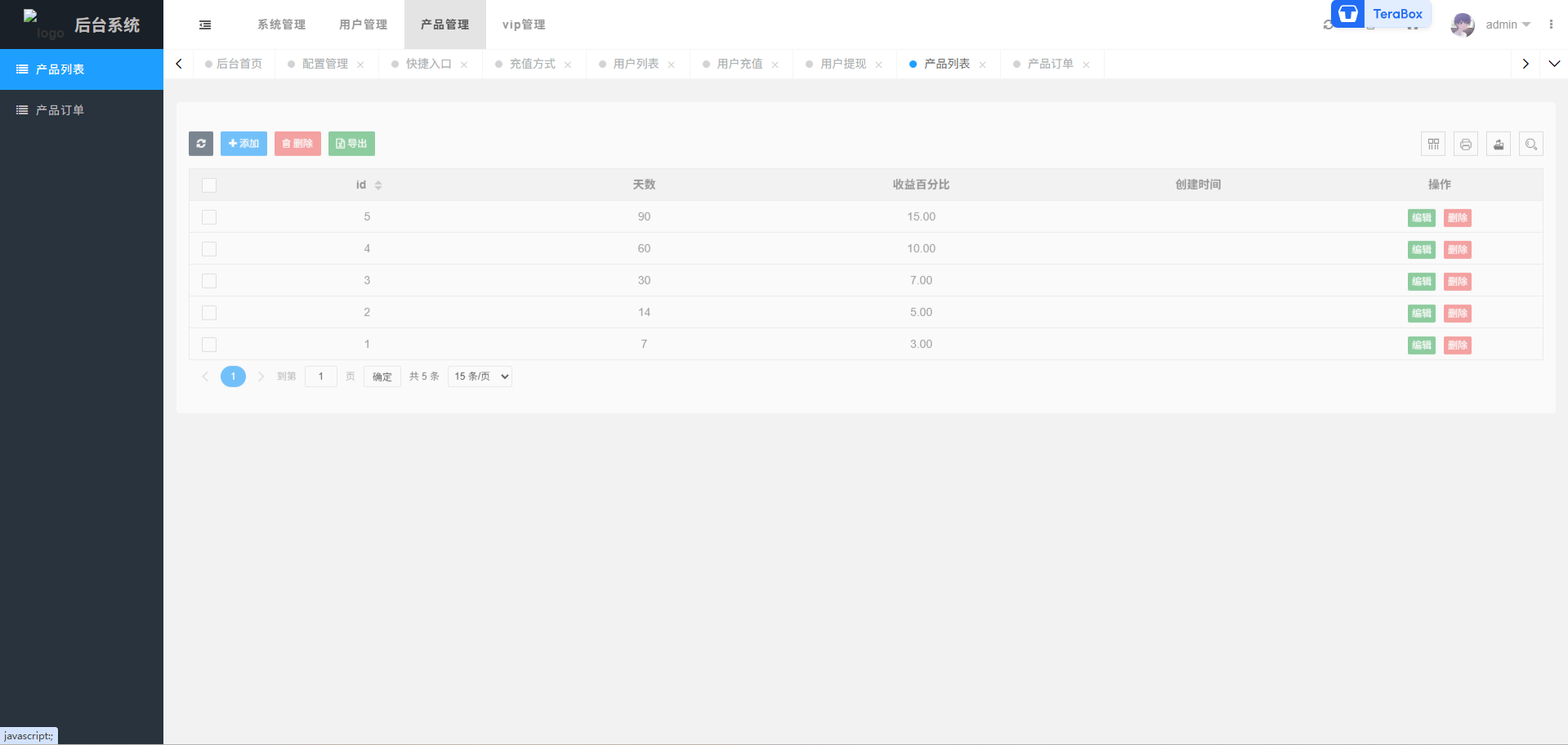
Task: Click the TeraBox extension icon
Action: (1348, 14)
